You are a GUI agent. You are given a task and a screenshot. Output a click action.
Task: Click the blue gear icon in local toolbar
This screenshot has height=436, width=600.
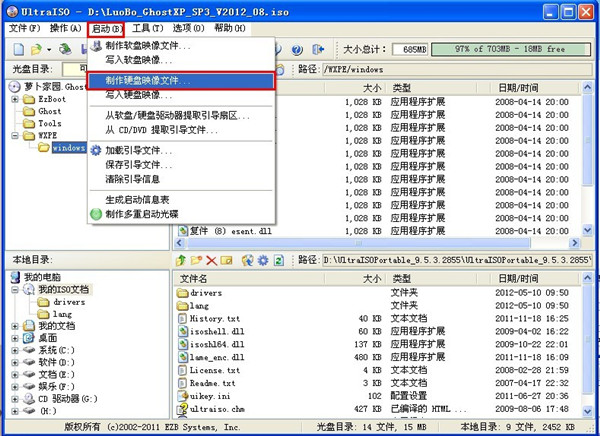tap(263, 260)
